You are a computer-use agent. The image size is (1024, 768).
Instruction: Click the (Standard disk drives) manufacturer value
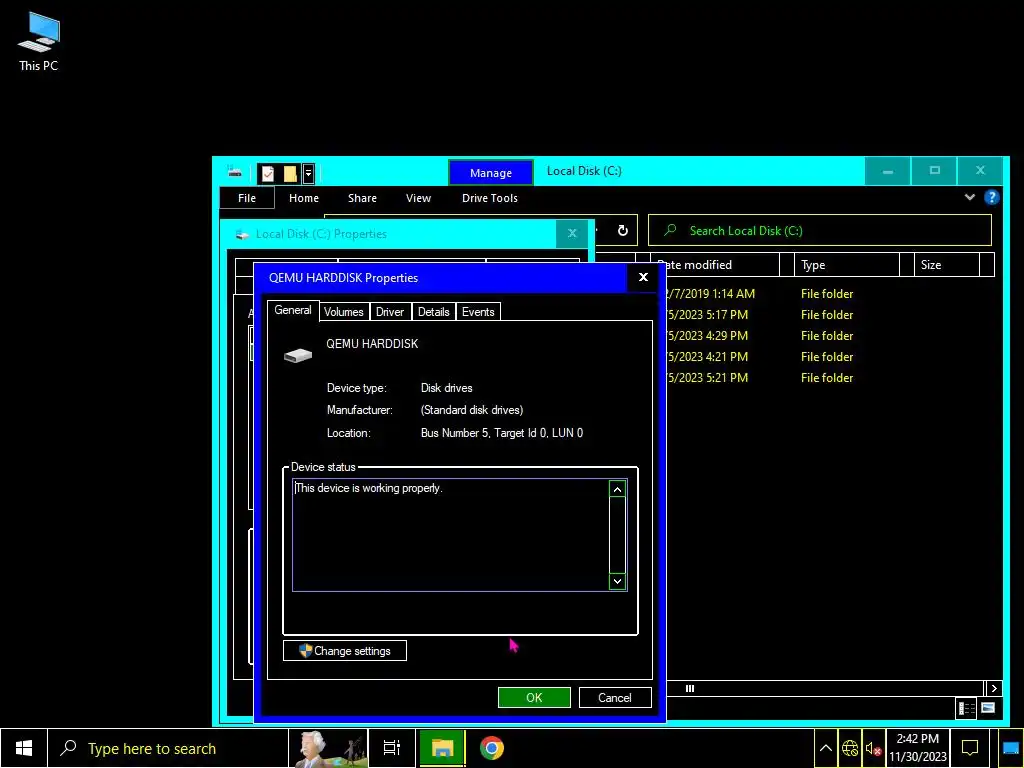[472, 410]
